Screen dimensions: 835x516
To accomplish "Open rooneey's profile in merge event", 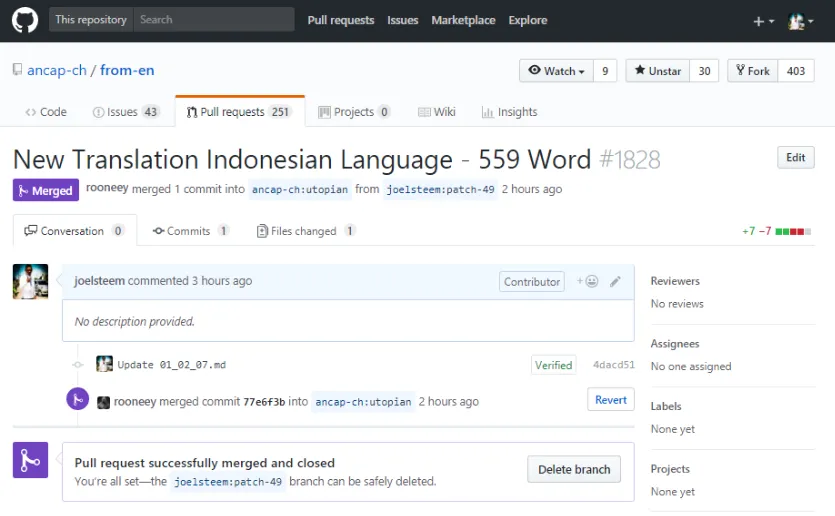I will pyautogui.click(x=135, y=402).
